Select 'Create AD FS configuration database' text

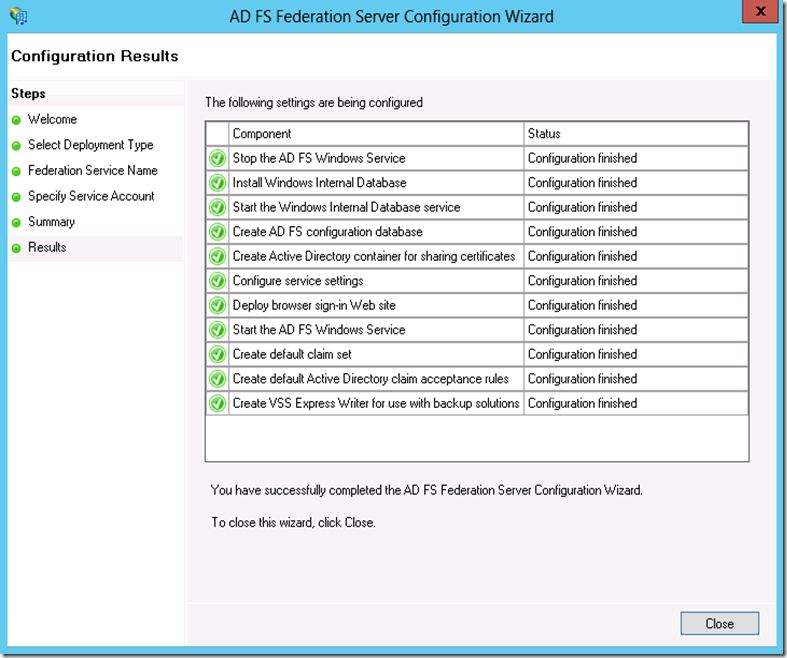(327, 232)
